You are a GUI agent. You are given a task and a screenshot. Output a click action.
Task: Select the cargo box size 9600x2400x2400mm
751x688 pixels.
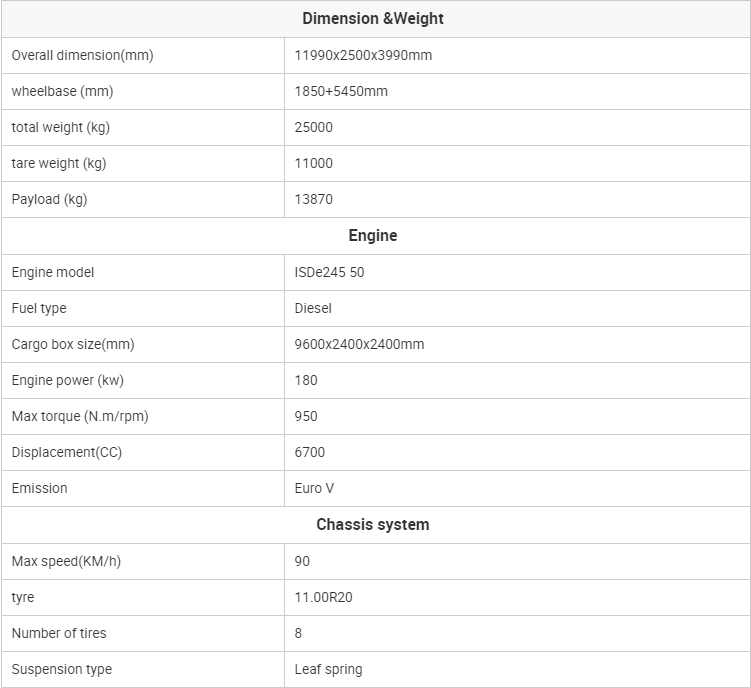(359, 344)
